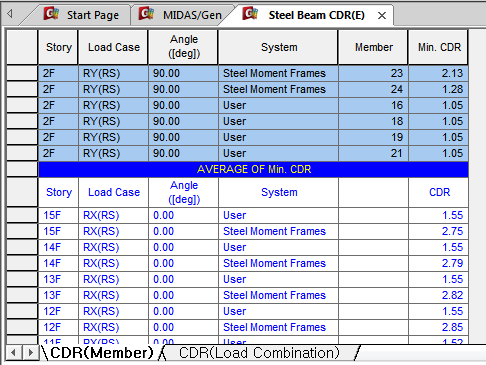Click the blue CDR sub-header cell
Viewport: 486px width, 365px height.
[x=439, y=192]
